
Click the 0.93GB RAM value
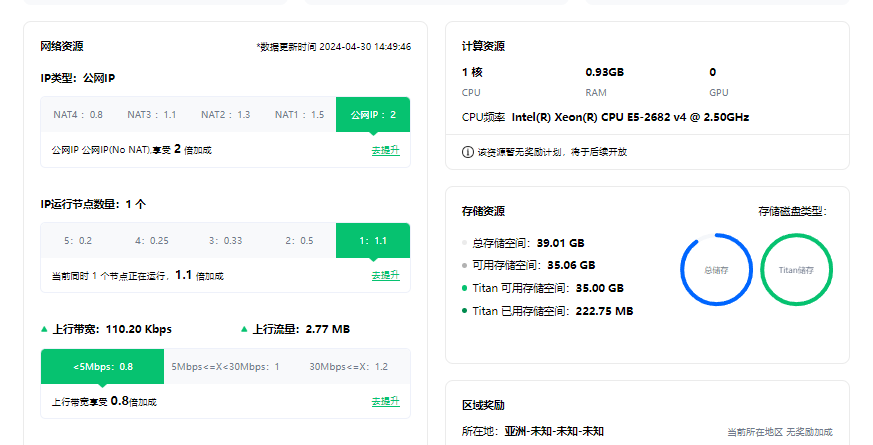[x=605, y=72]
